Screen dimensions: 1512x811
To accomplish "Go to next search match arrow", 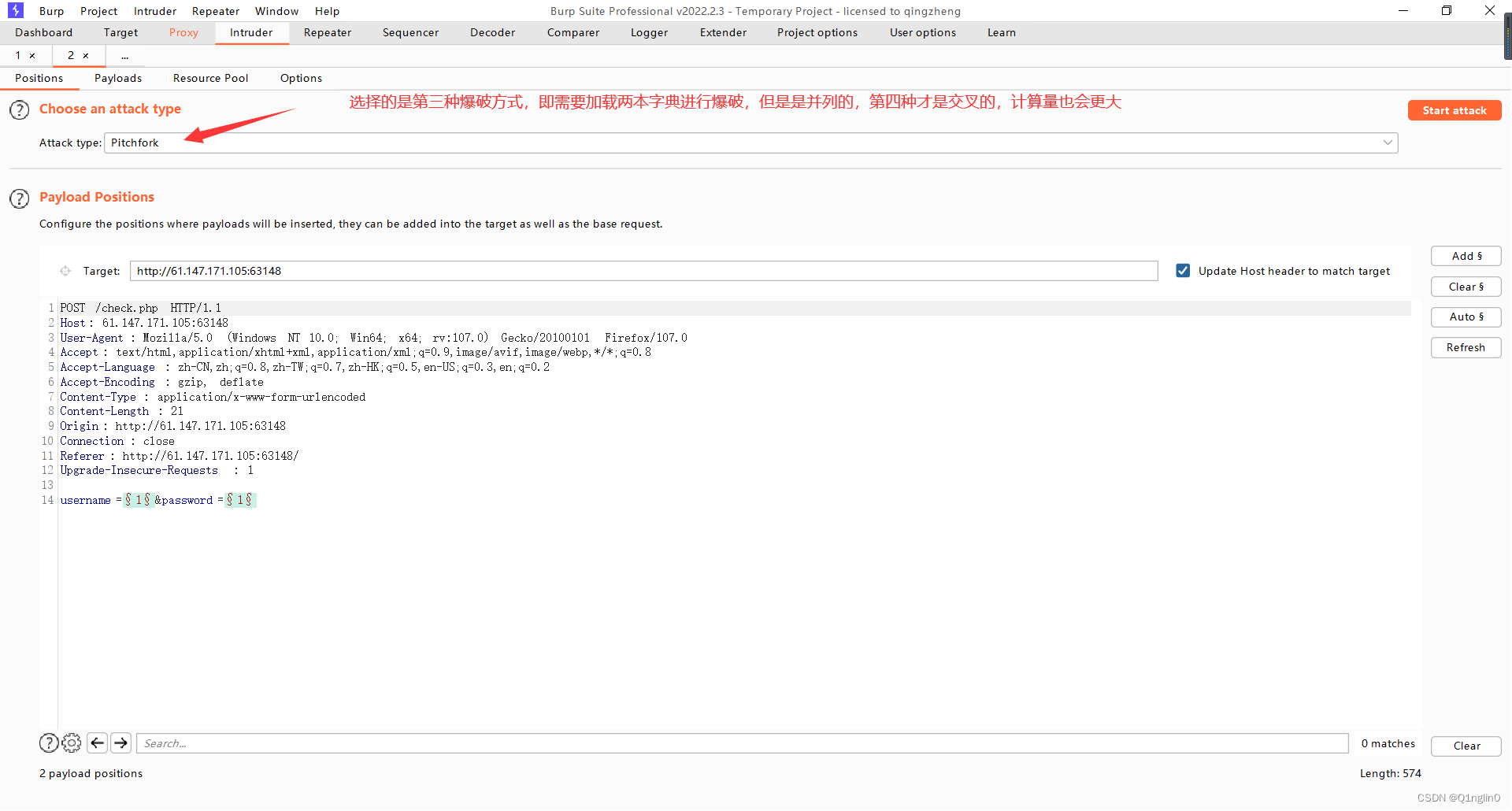I will pyautogui.click(x=121, y=743).
